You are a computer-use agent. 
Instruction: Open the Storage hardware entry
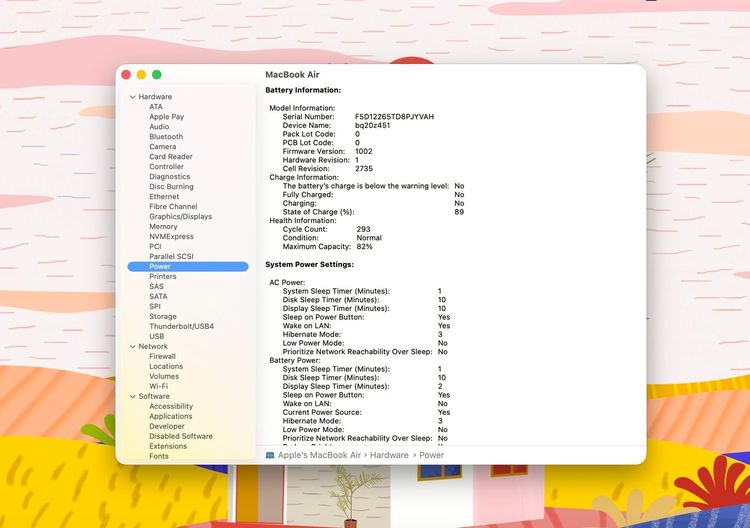coord(163,317)
